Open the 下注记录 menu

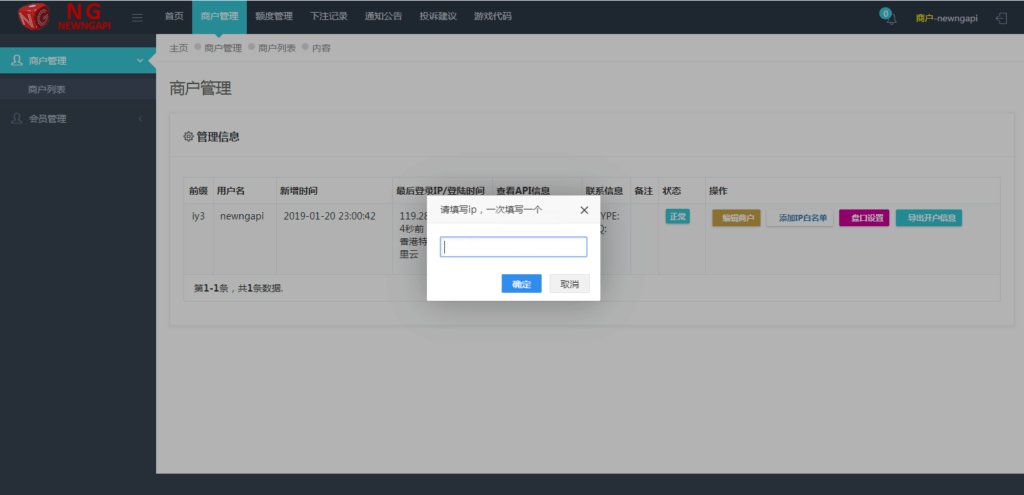coord(329,17)
